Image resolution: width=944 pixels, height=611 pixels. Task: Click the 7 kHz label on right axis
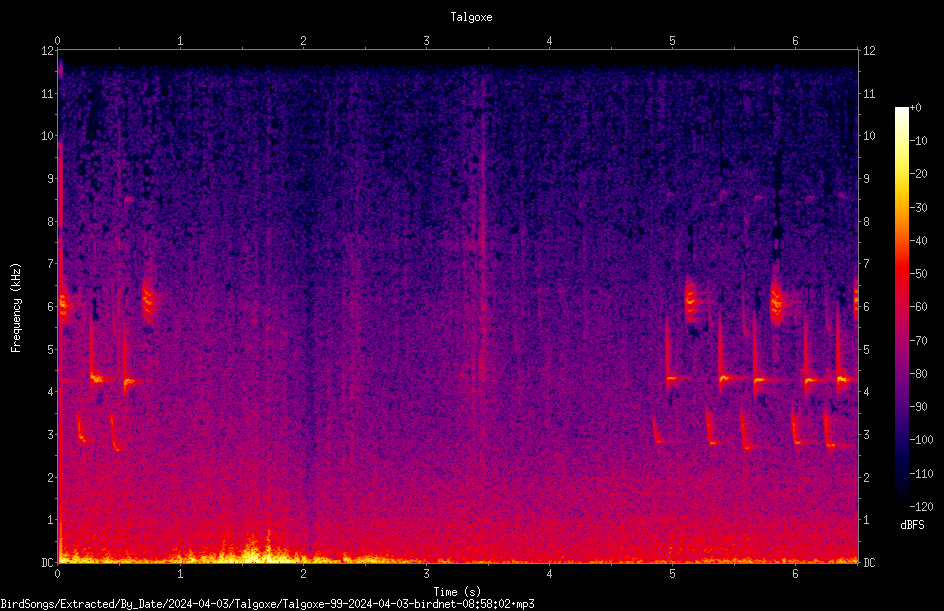[x=866, y=264]
